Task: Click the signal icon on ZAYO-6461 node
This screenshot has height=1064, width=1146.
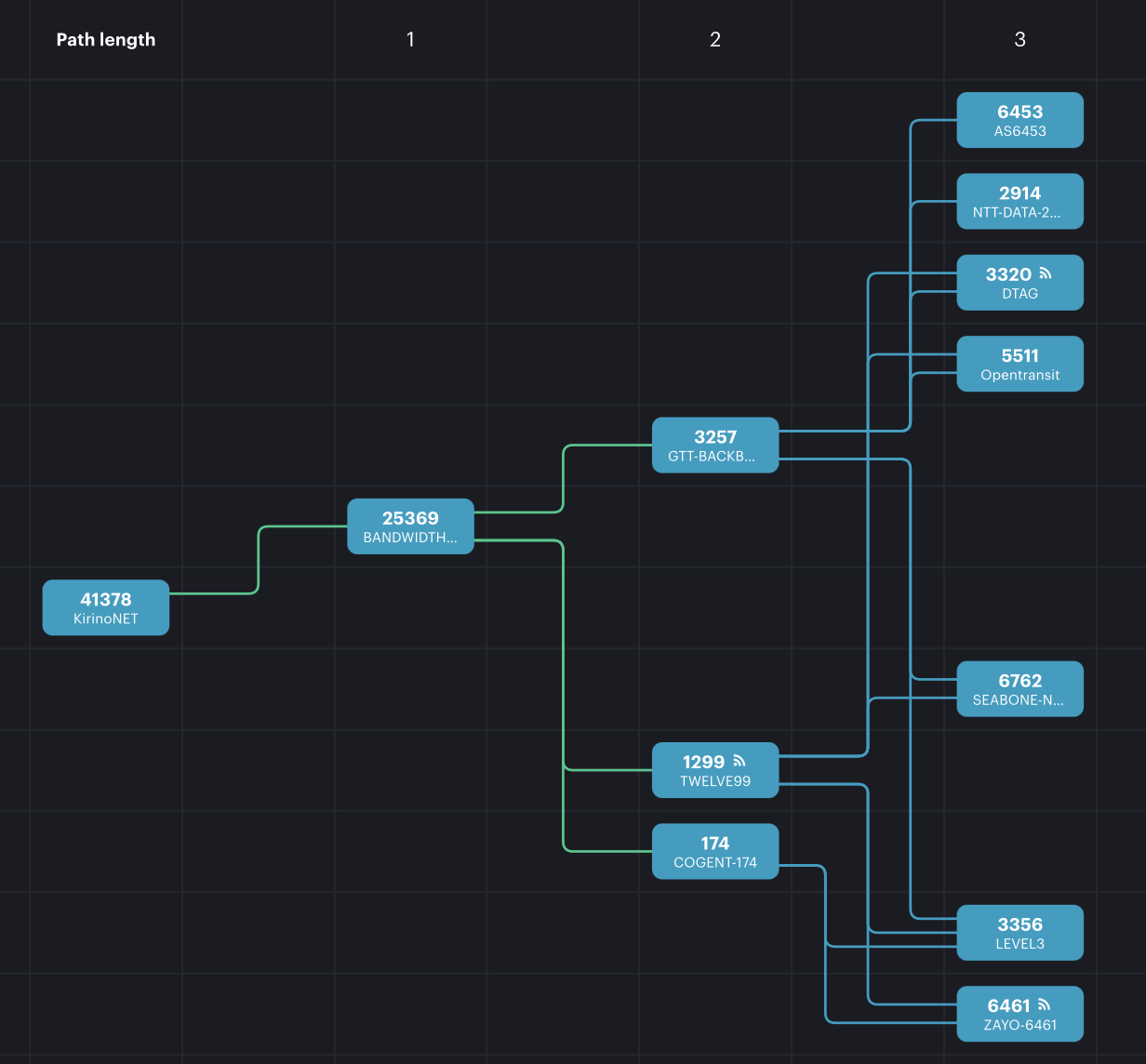Action: pyautogui.click(x=1045, y=1004)
